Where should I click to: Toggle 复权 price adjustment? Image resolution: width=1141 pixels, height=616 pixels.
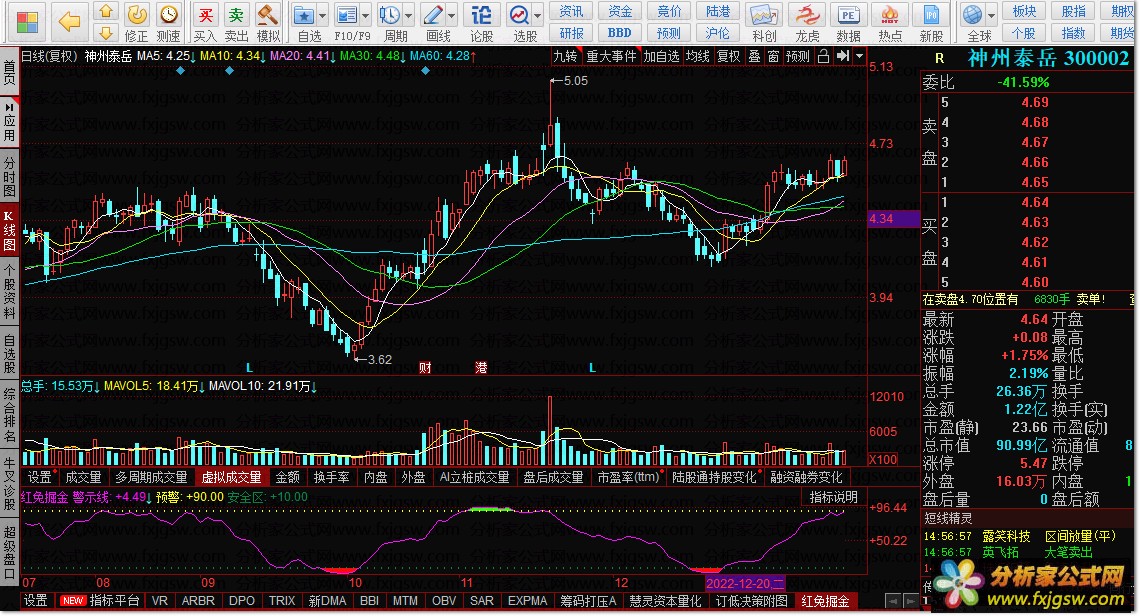pyautogui.click(x=728, y=56)
